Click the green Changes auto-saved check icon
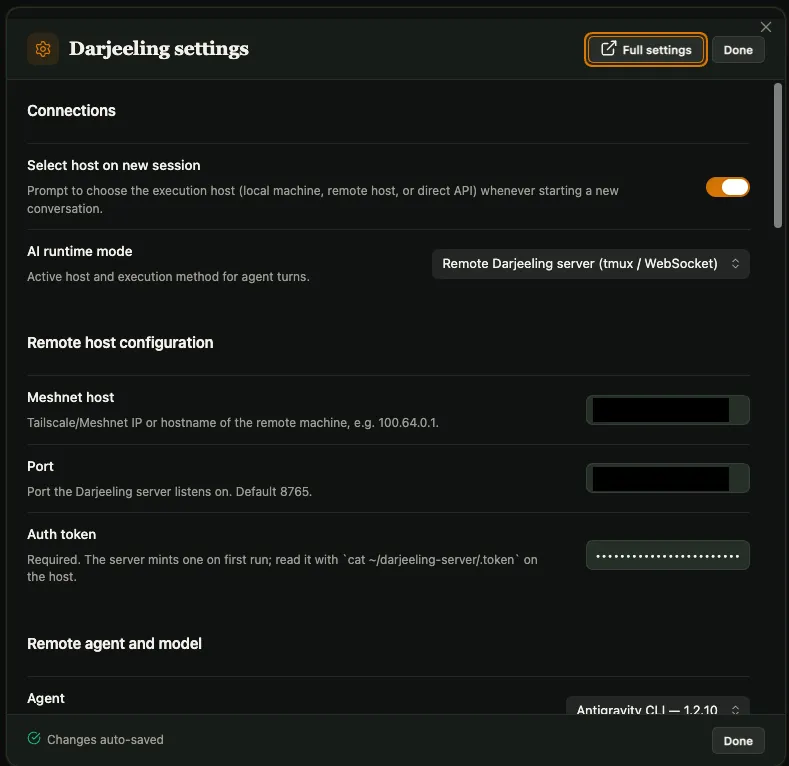Screen dimensions: 789x766 point(34,738)
